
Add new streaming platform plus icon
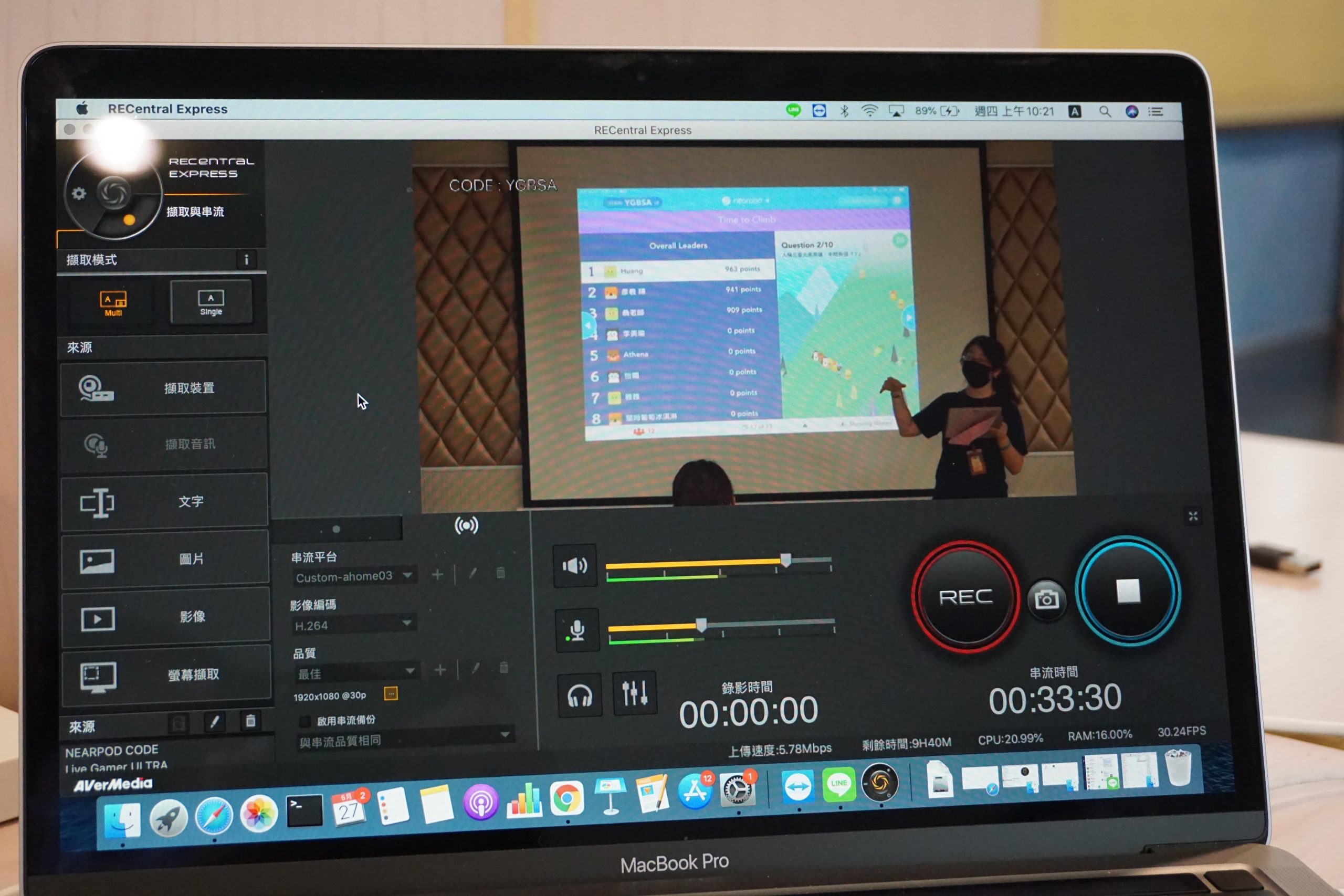point(437,574)
